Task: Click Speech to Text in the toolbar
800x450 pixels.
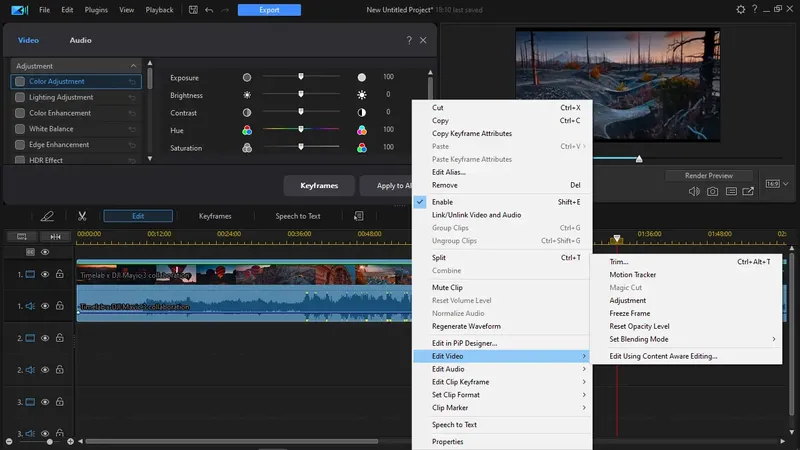Action: pyautogui.click(x=298, y=216)
